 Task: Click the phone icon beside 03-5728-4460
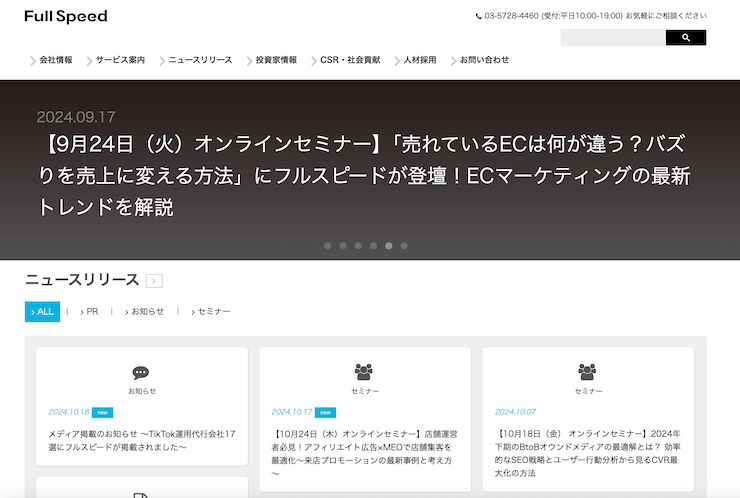pos(478,16)
